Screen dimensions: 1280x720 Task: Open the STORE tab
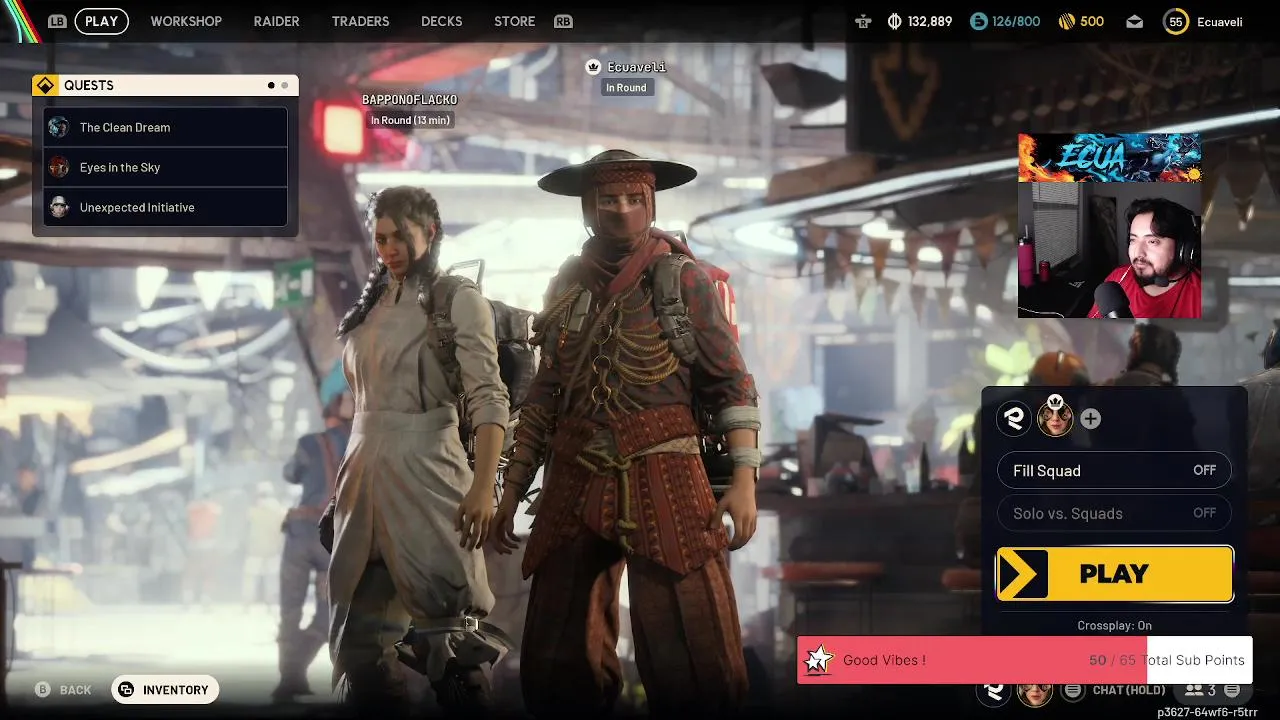pyautogui.click(x=515, y=21)
